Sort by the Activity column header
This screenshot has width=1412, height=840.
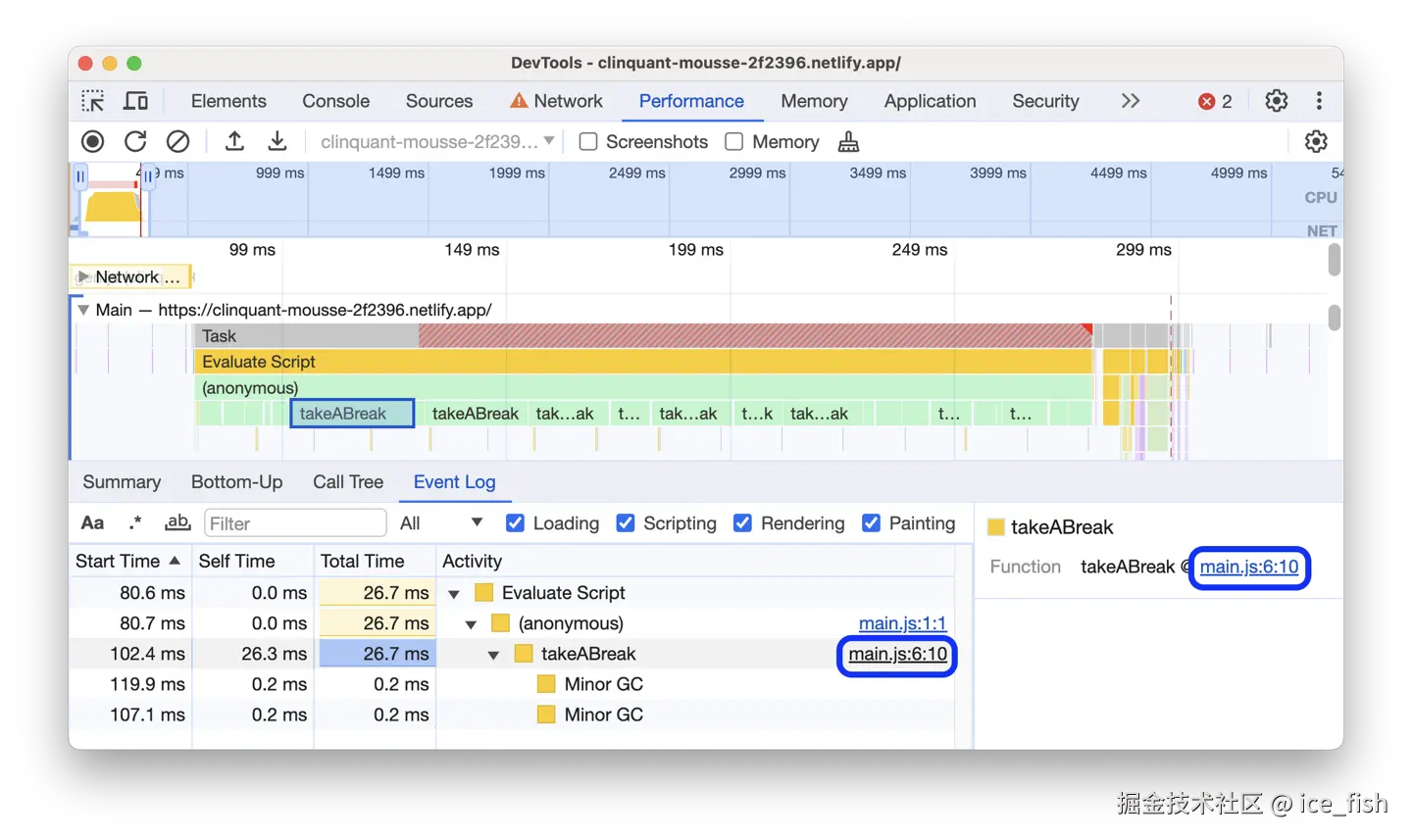point(695,561)
